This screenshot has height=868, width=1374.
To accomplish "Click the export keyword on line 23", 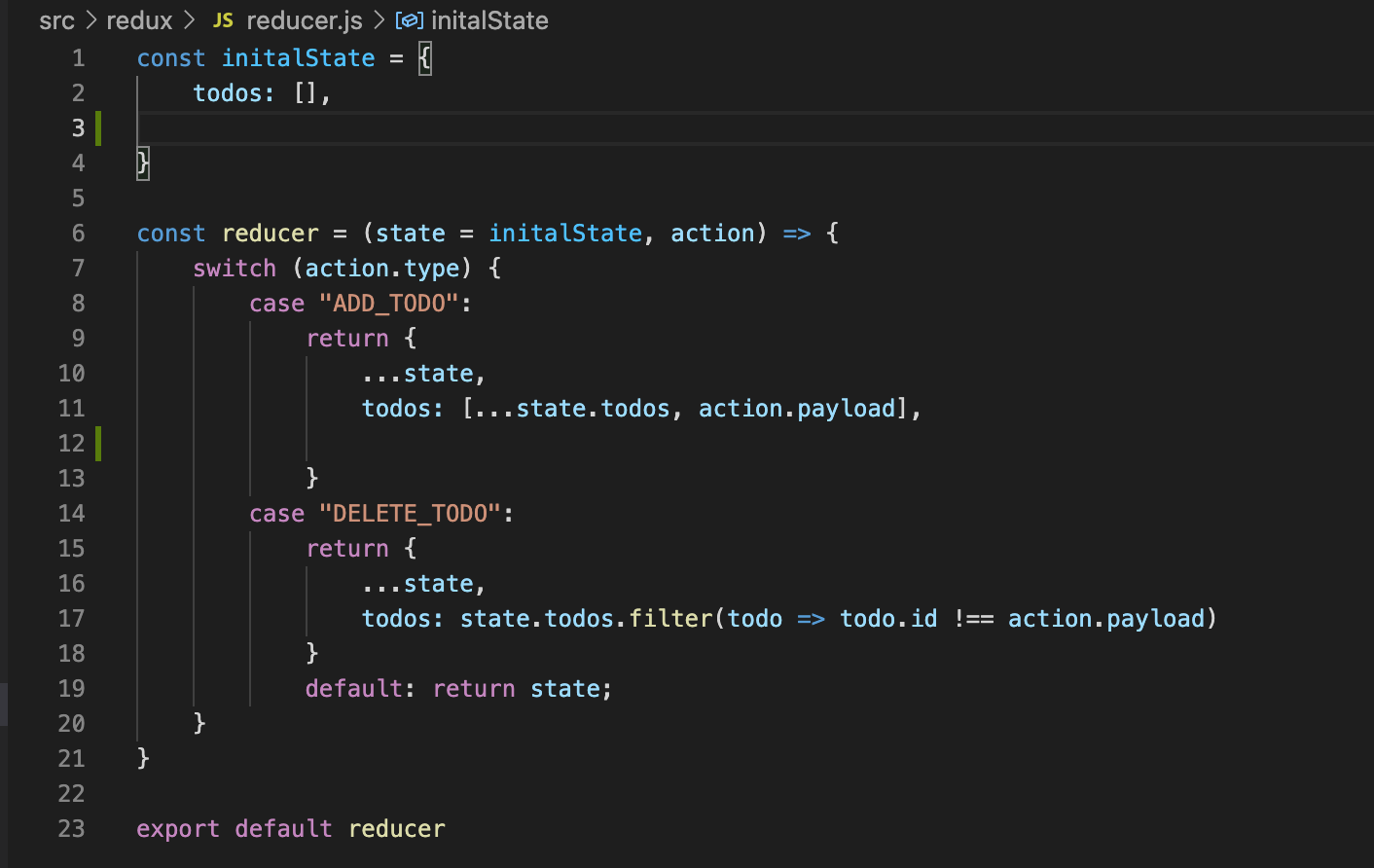I will click(x=178, y=829).
